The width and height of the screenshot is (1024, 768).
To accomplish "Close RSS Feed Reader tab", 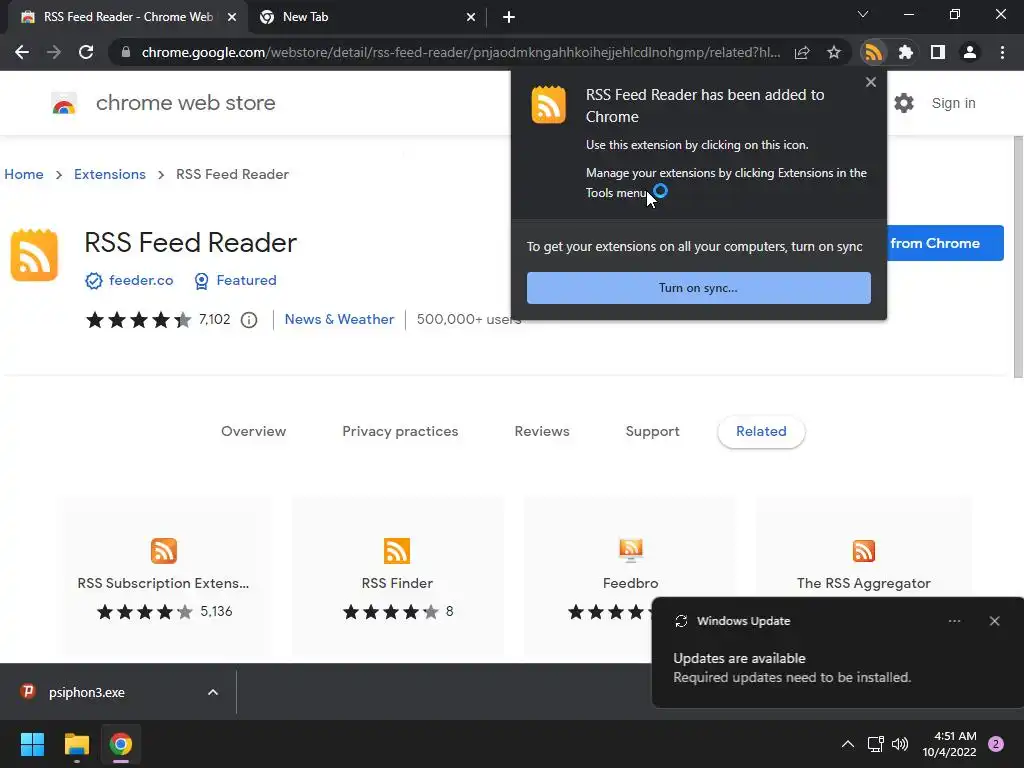I will point(231,17).
